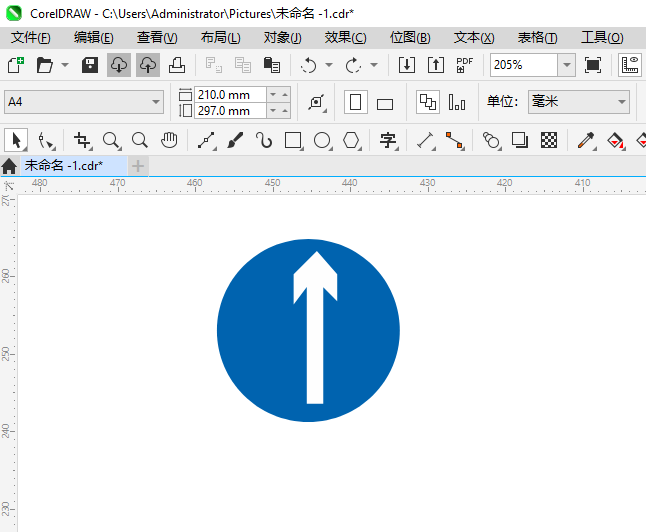Toggle full-screen preview icon

(592, 65)
